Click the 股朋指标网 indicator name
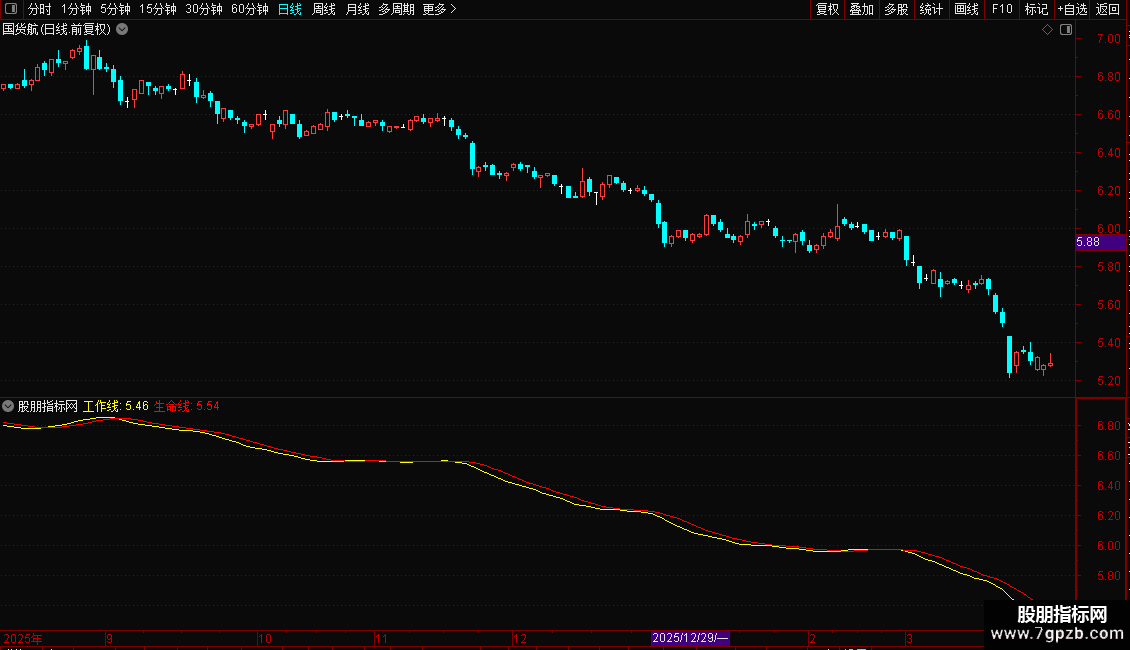 coord(48,406)
